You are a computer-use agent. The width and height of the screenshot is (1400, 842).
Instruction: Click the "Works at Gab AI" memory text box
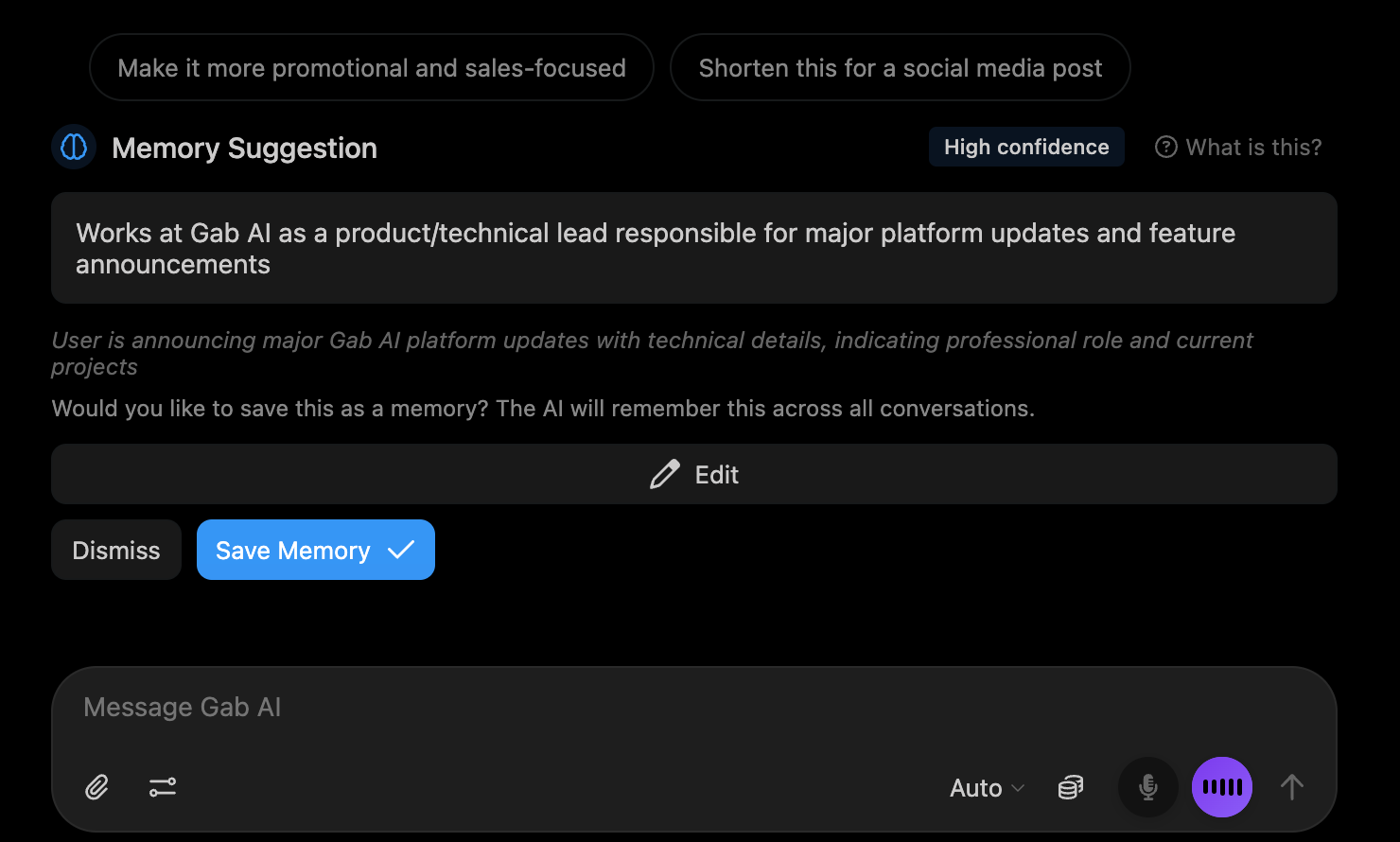[x=693, y=249]
